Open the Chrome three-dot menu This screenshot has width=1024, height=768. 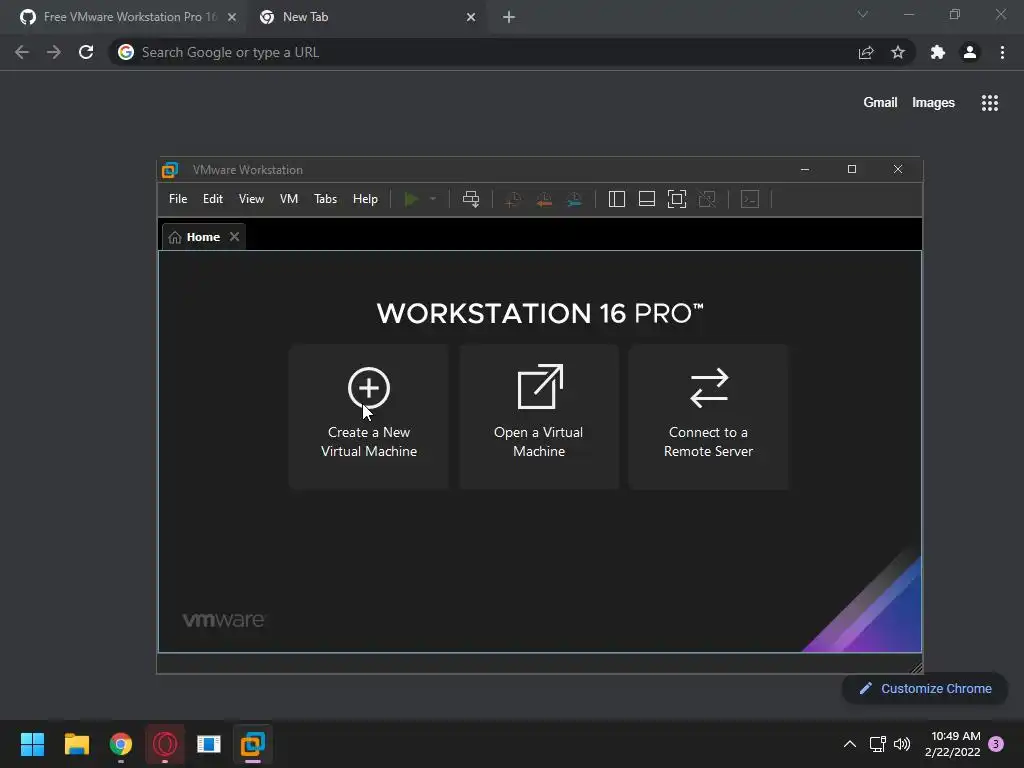click(x=1002, y=52)
